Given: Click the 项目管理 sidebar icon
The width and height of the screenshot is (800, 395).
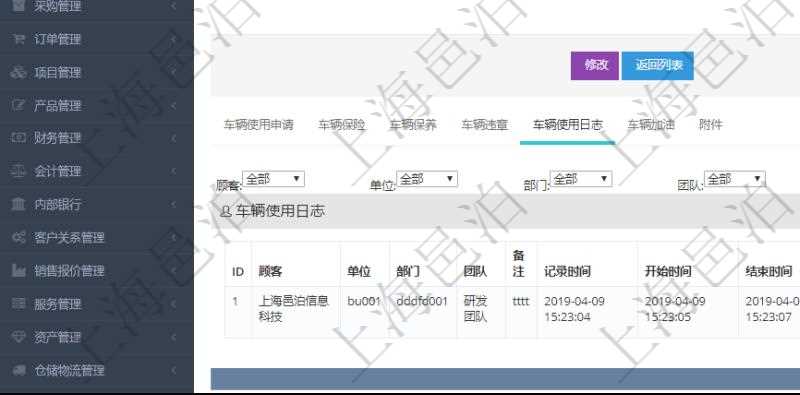Looking at the screenshot, I should point(19,72).
